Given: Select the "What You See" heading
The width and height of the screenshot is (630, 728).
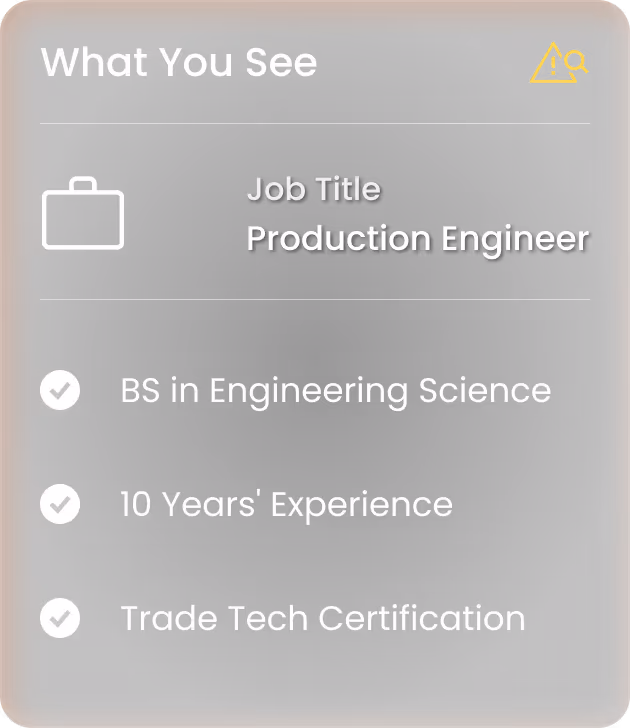Looking at the screenshot, I should (179, 62).
